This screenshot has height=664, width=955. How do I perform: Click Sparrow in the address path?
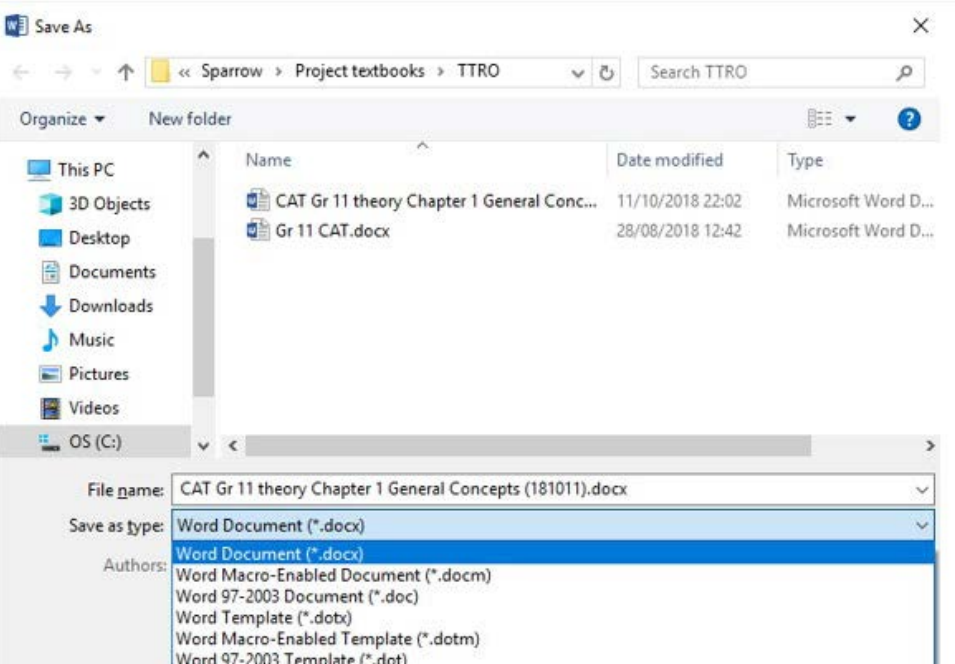coord(231,71)
